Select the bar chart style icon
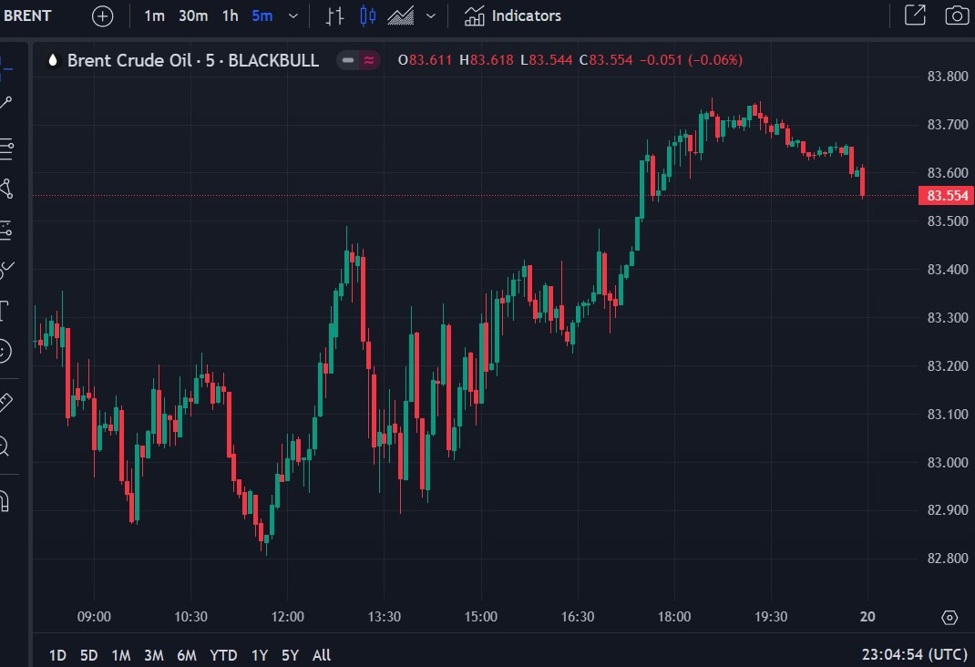 [x=335, y=16]
